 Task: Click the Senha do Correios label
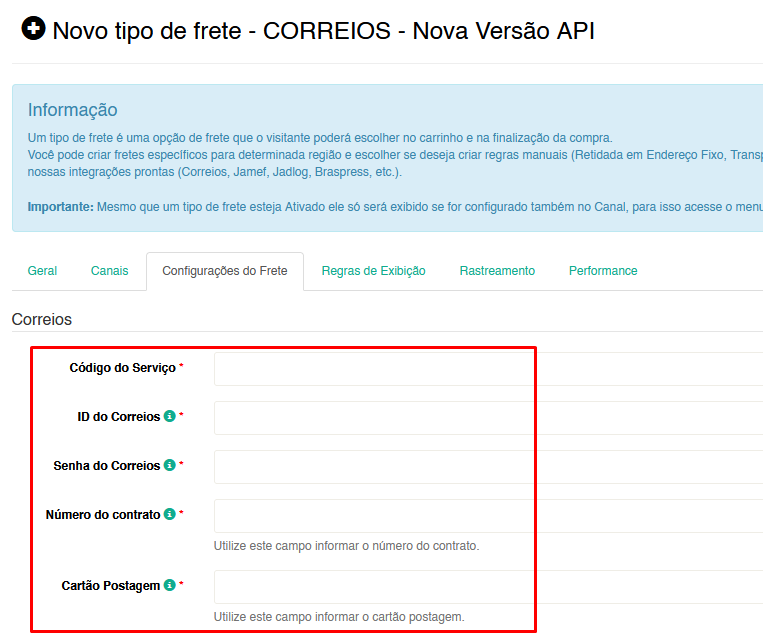(x=107, y=466)
